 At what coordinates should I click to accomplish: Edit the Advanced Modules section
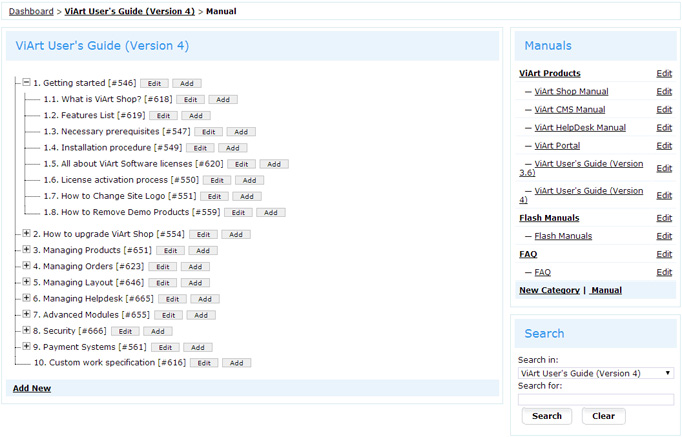pos(169,315)
